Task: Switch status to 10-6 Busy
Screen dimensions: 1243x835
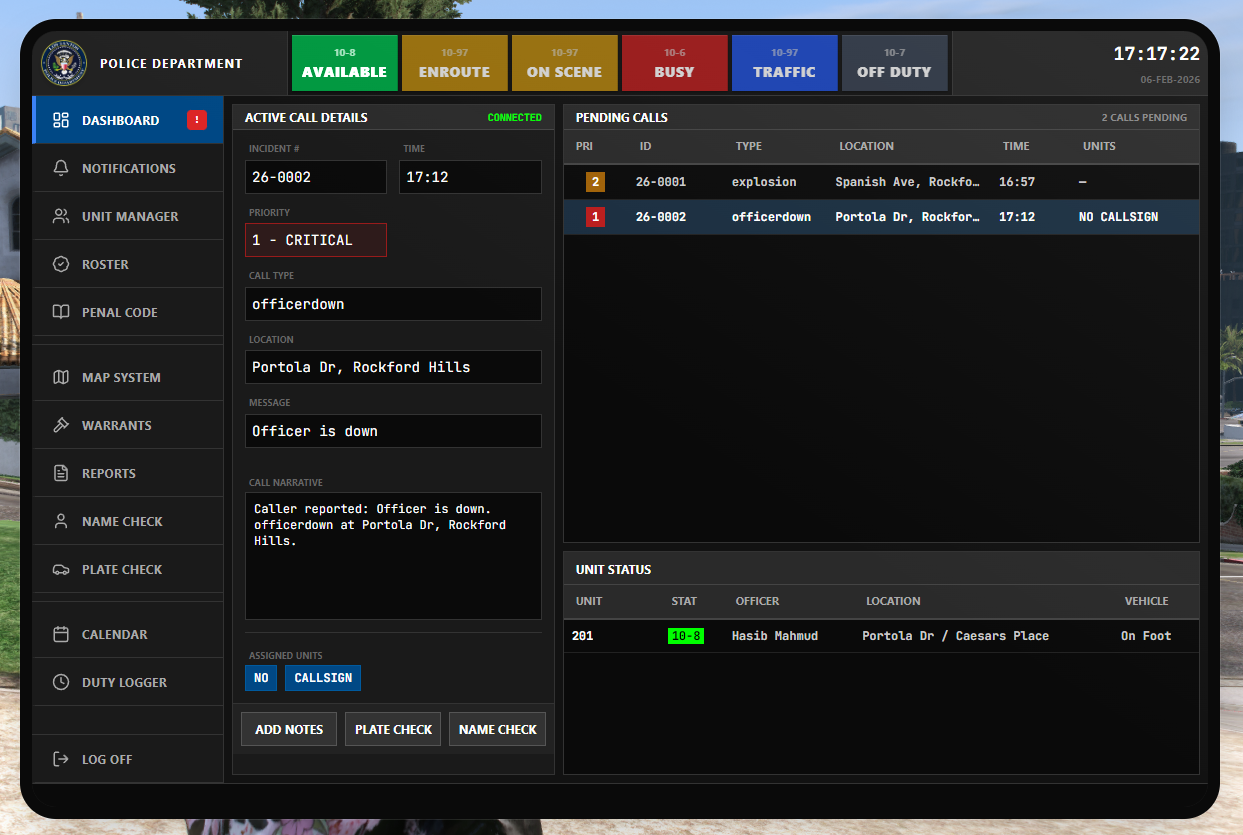Action: click(674, 63)
